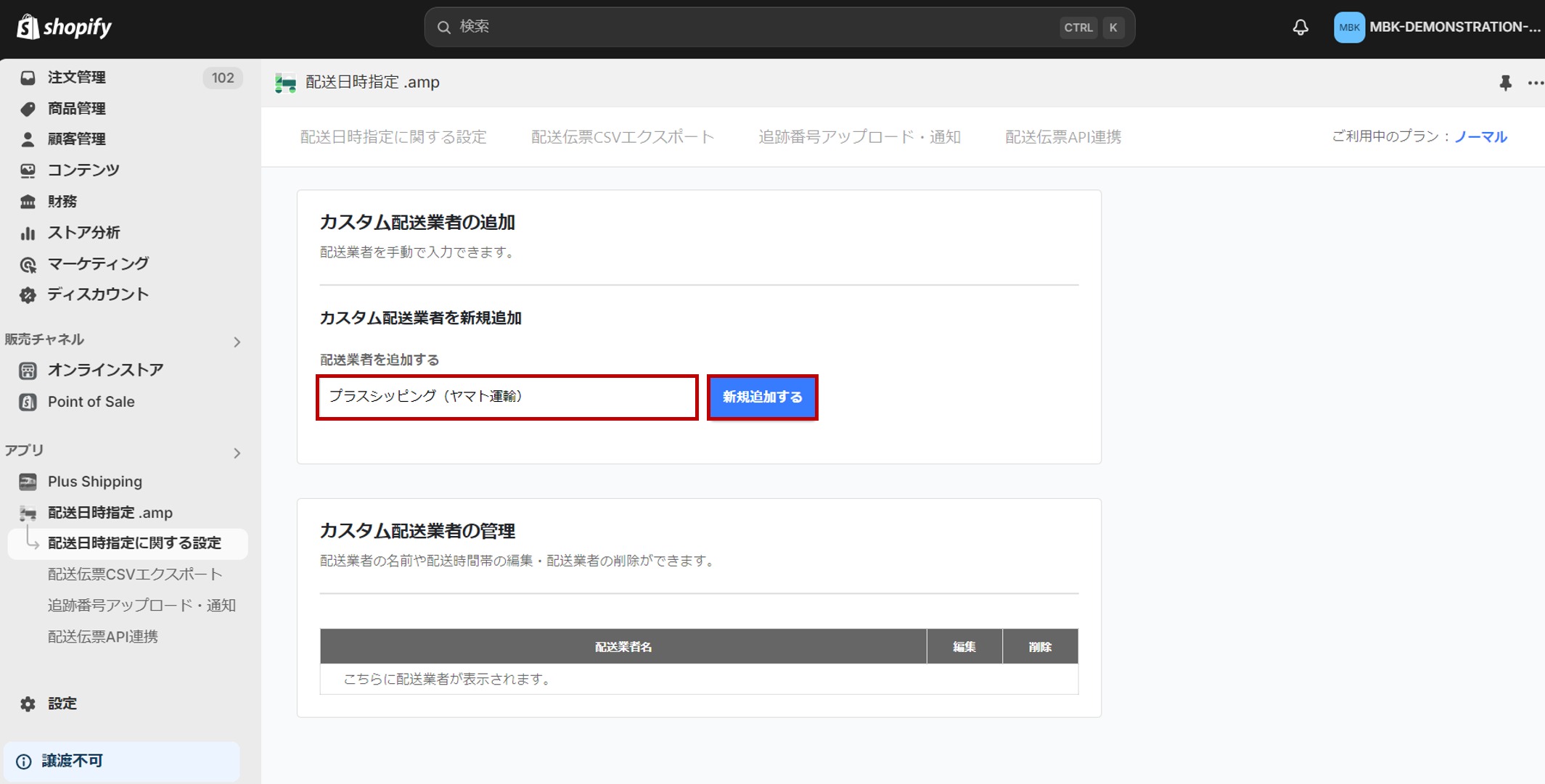Click the 配送業者を追加する input field
Image resolution: width=1545 pixels, height=784 pixels.
(507, 397)
